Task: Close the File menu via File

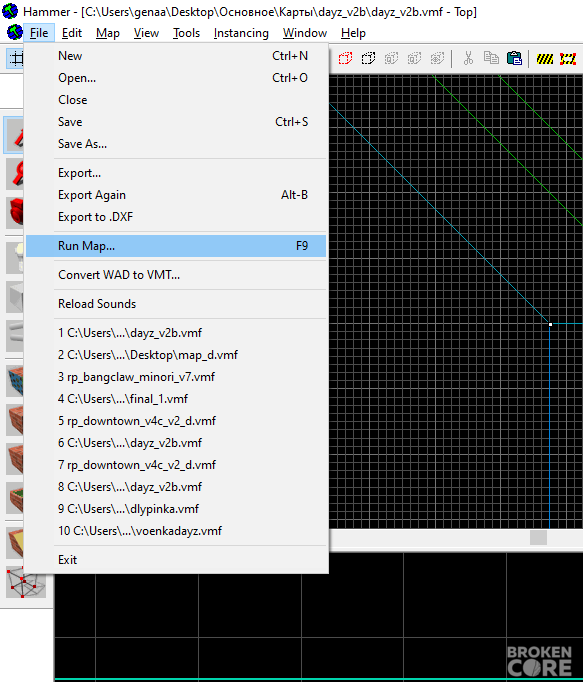Action: 39,33
